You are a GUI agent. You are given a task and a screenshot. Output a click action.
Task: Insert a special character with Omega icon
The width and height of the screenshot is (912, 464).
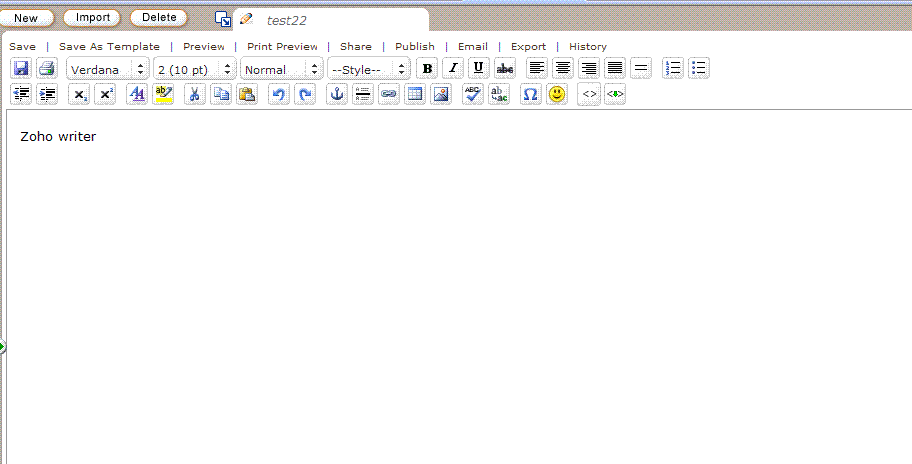[530, 94]
